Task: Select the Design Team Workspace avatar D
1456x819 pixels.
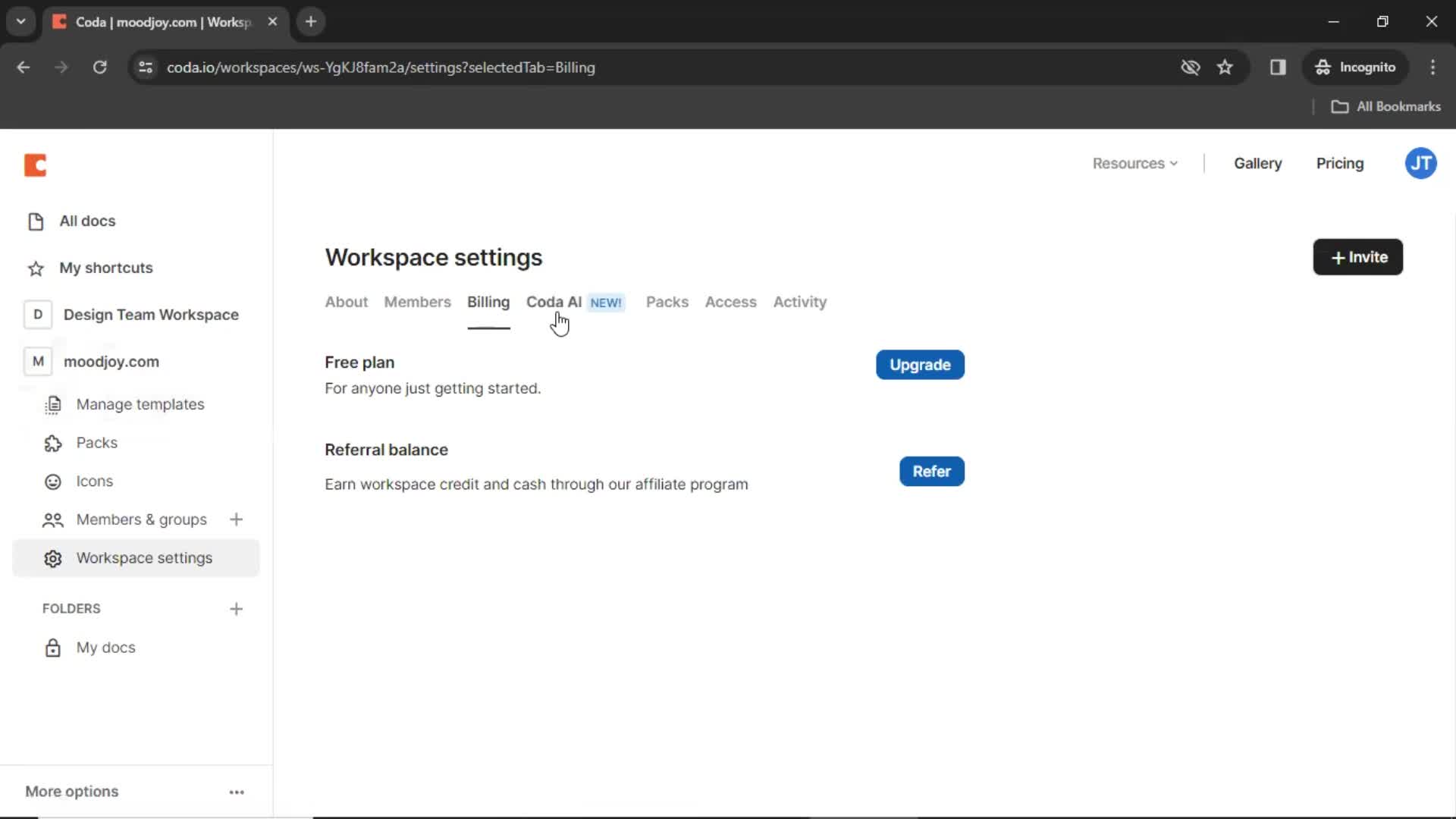Action: [38, 315]
